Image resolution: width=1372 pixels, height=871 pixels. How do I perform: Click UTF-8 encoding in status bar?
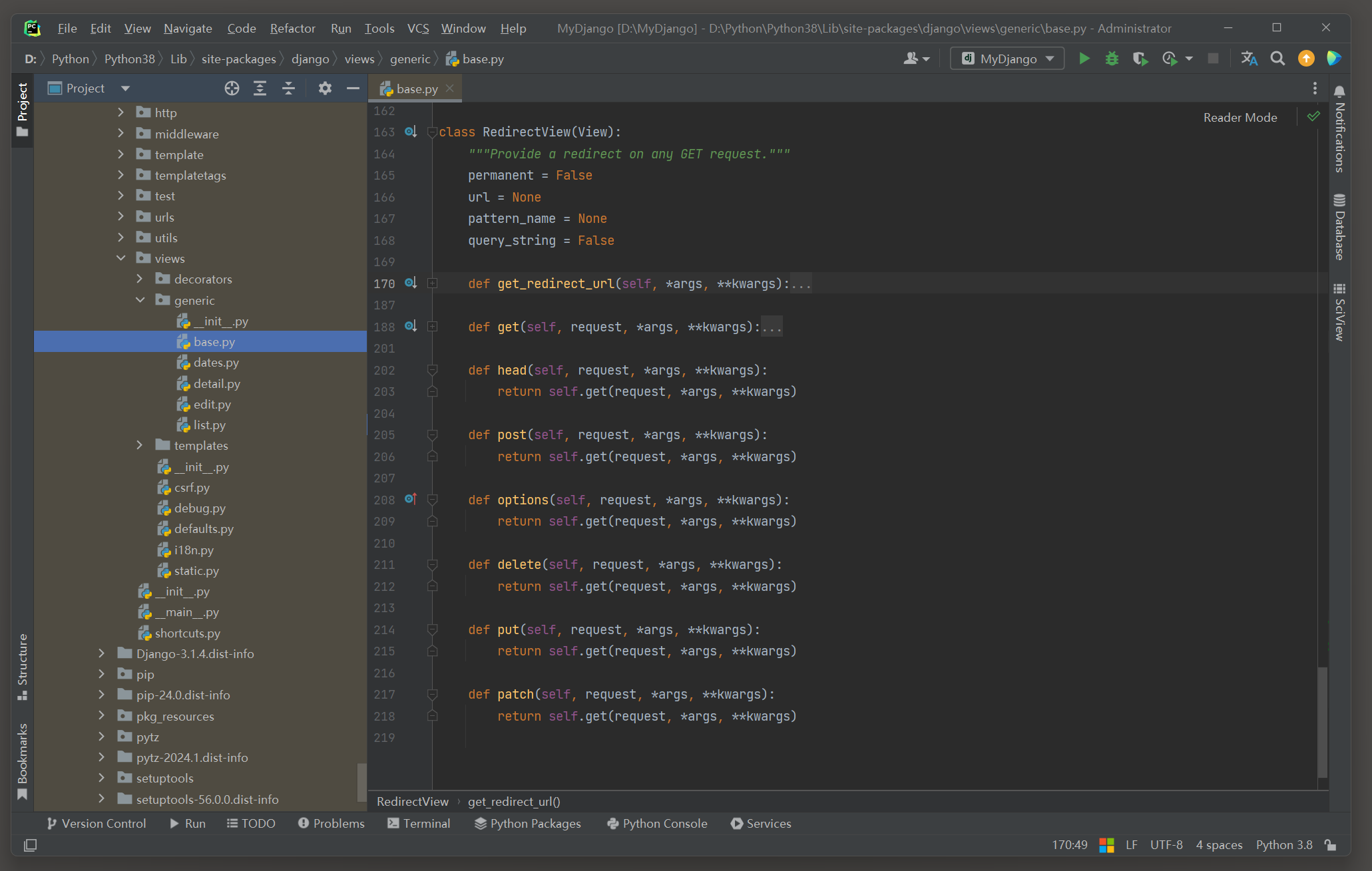[x=1166, y=844]
